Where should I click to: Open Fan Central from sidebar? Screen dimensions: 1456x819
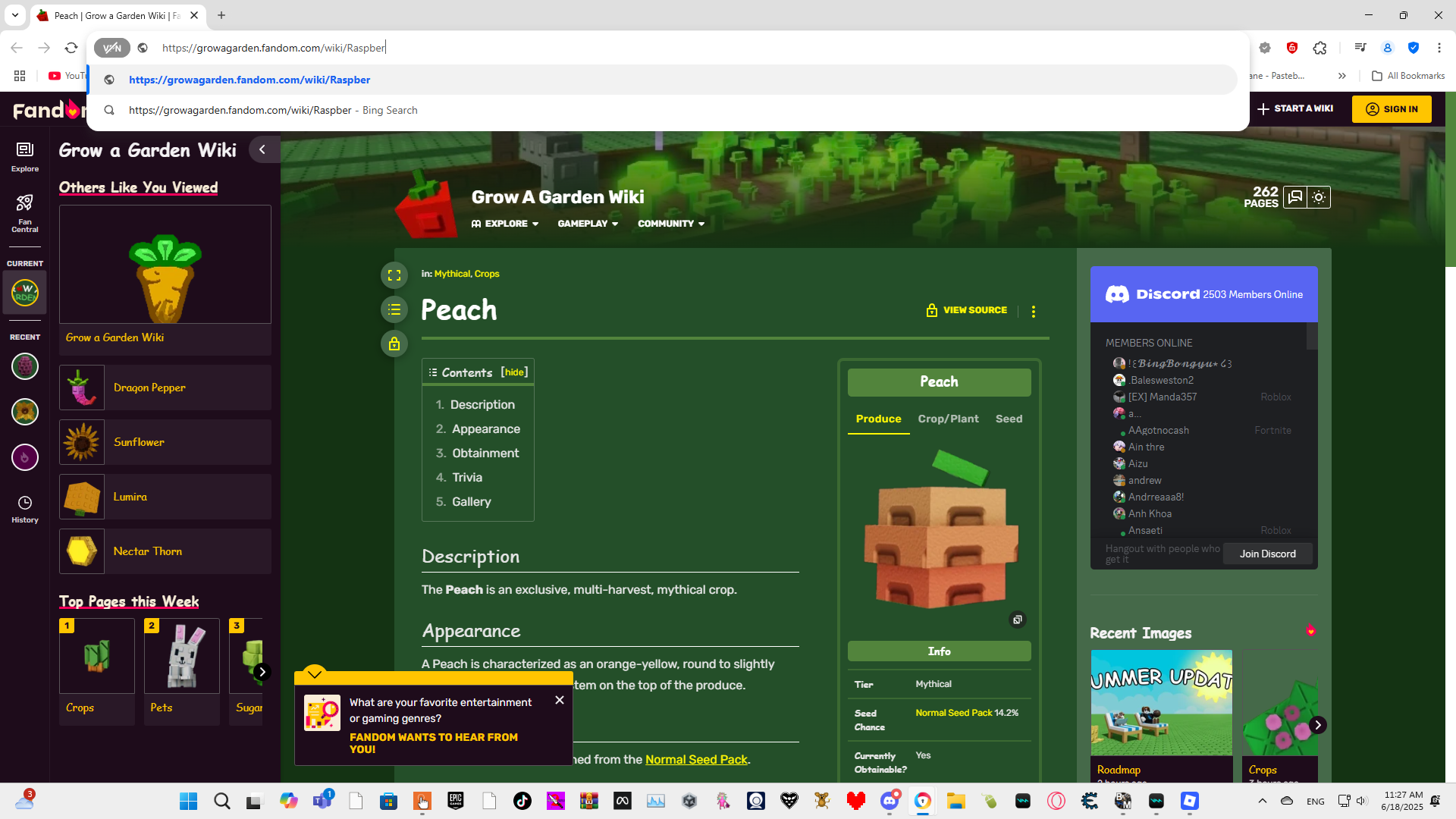[25, 213]
